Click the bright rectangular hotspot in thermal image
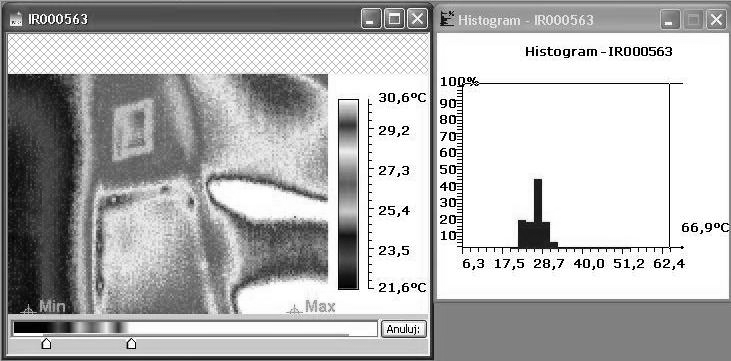Screen dimensions: 731x361 click(134, 130)
